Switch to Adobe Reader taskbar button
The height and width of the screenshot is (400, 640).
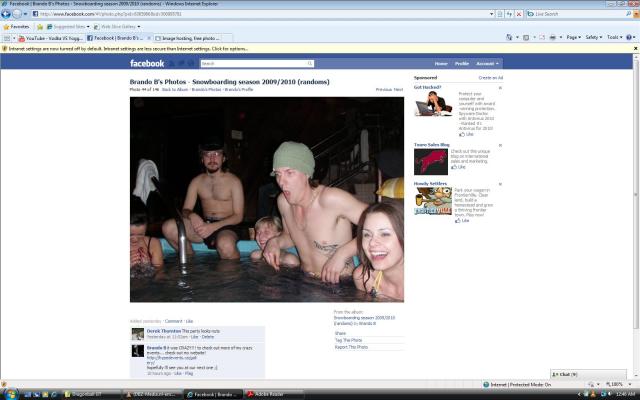point(273,394)
